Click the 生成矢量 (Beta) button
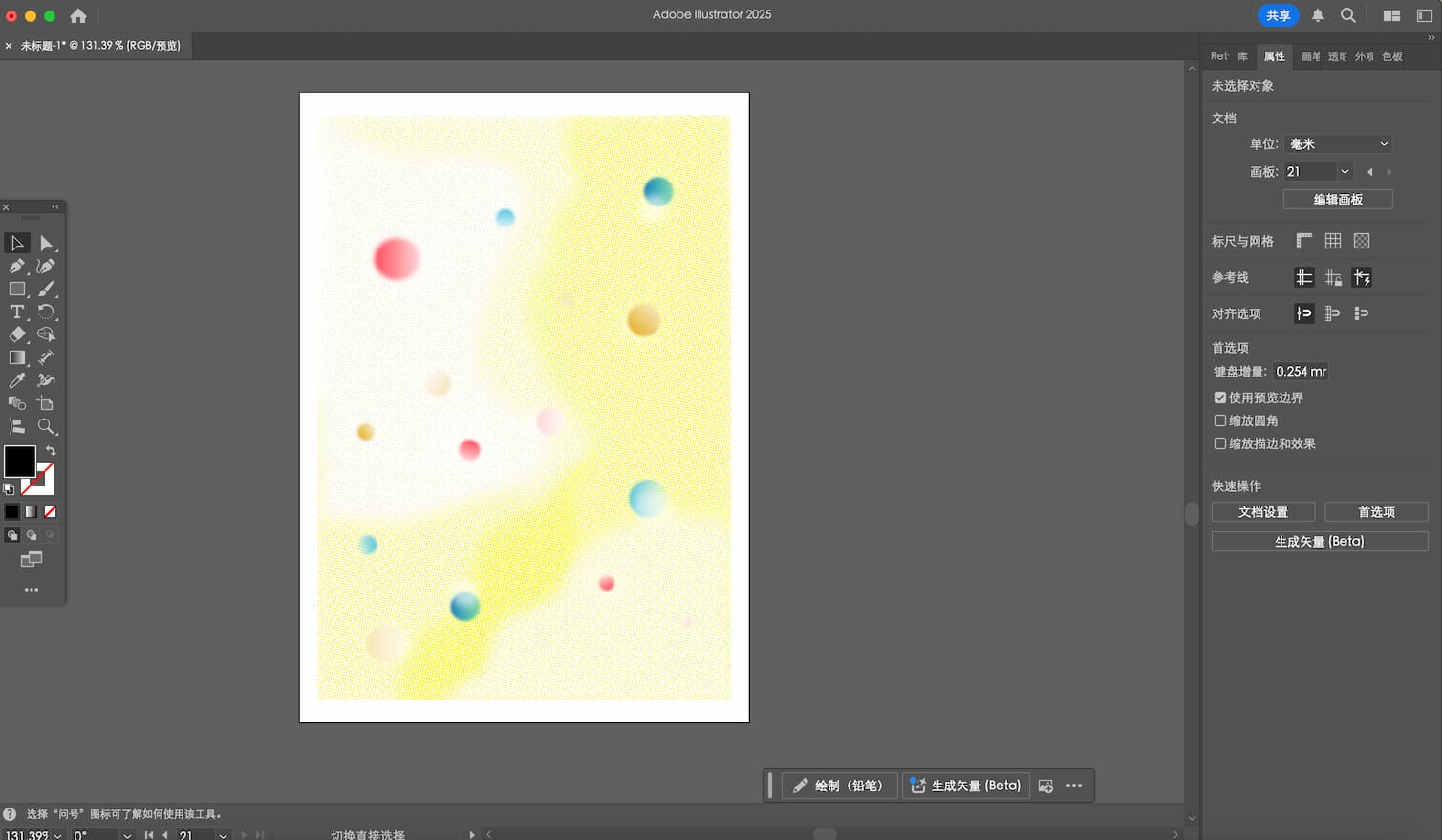Screen dimensions: 1442x840 pos(1320,540)
